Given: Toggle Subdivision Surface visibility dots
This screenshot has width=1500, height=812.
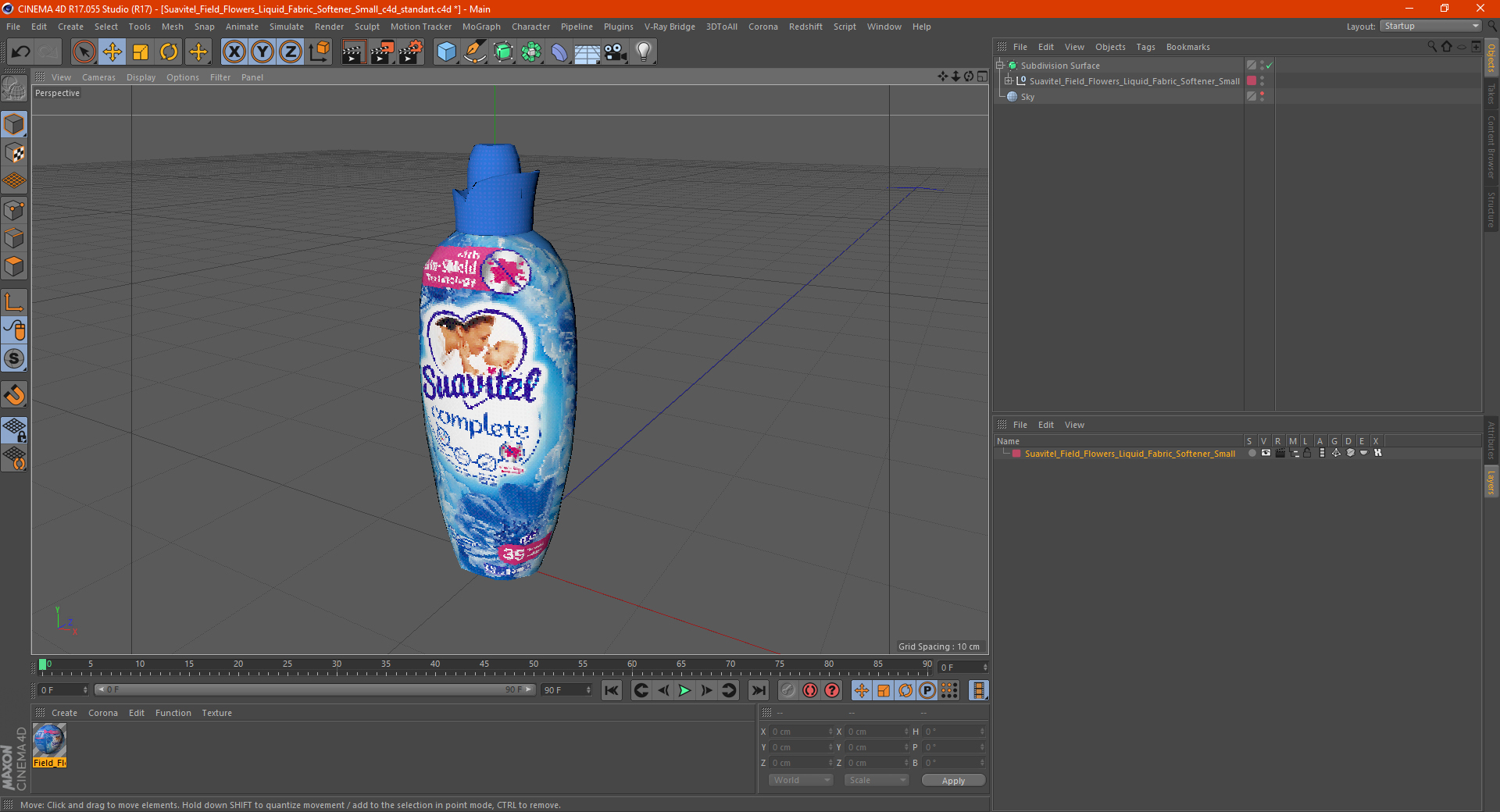Looking at the screenshot, I should pos(1262,66).
